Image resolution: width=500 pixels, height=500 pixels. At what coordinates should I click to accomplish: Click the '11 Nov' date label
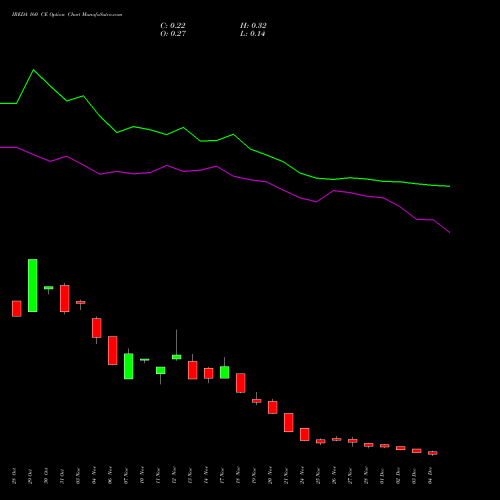click(158, 476)
